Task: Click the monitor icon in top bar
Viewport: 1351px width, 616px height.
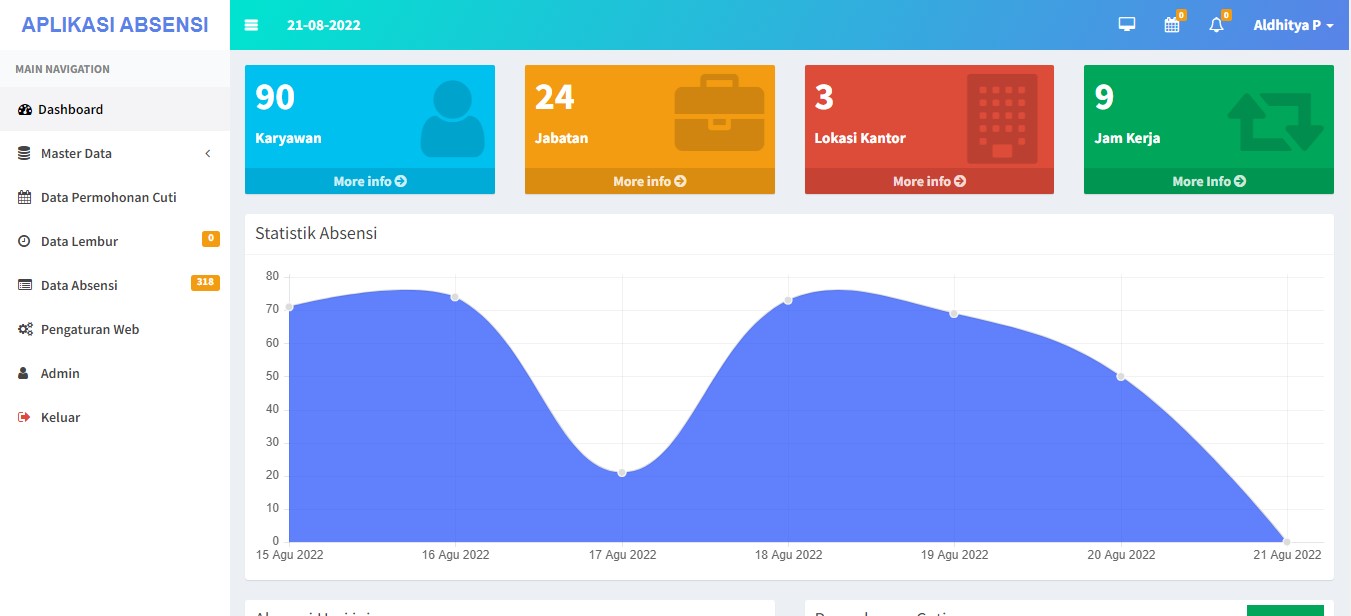Action: 1127,25
